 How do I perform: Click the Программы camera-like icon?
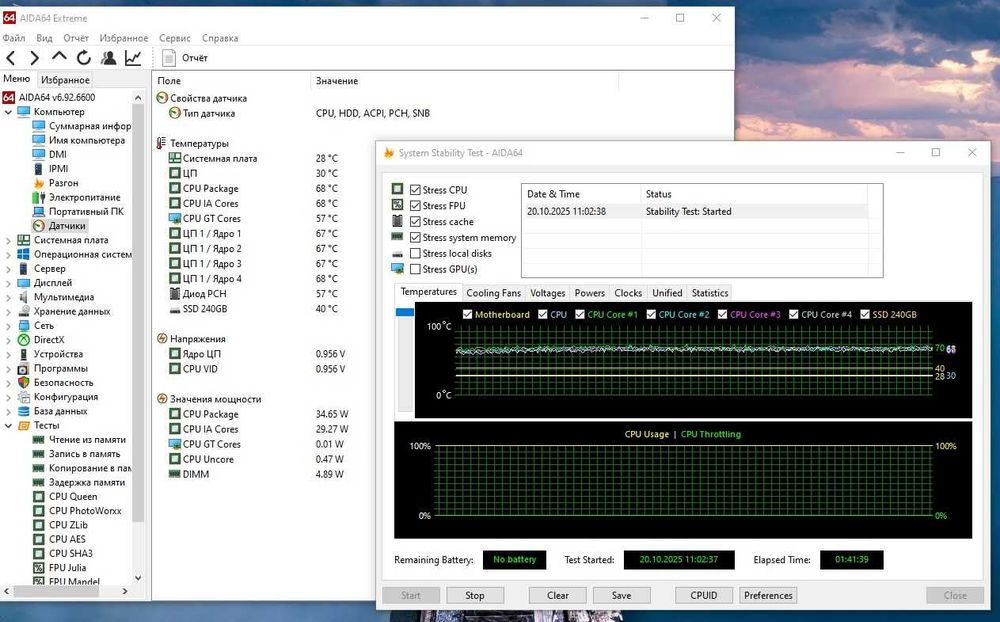24,369
